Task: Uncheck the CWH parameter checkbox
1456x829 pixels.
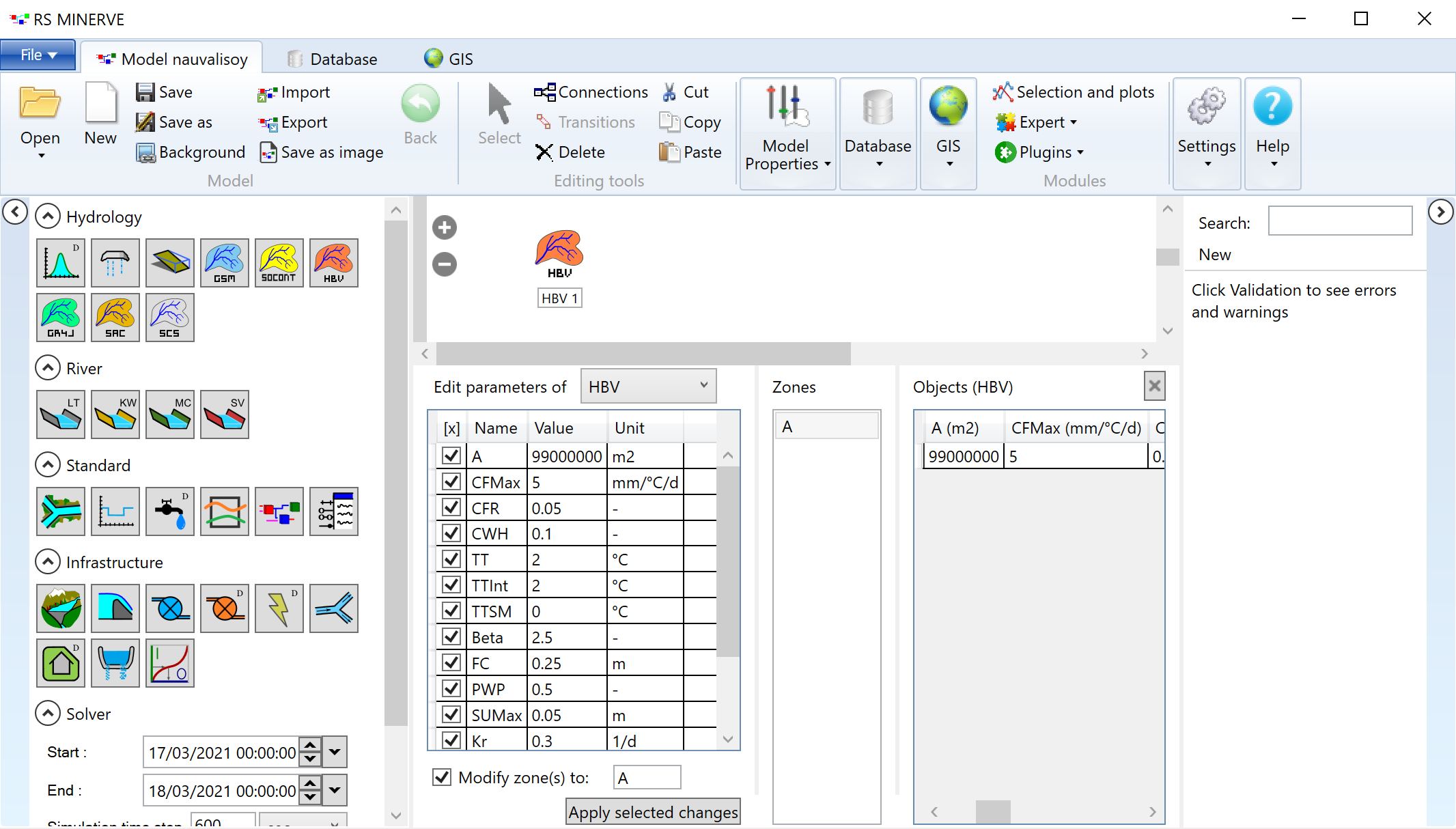Action: (x=451, y=533)
